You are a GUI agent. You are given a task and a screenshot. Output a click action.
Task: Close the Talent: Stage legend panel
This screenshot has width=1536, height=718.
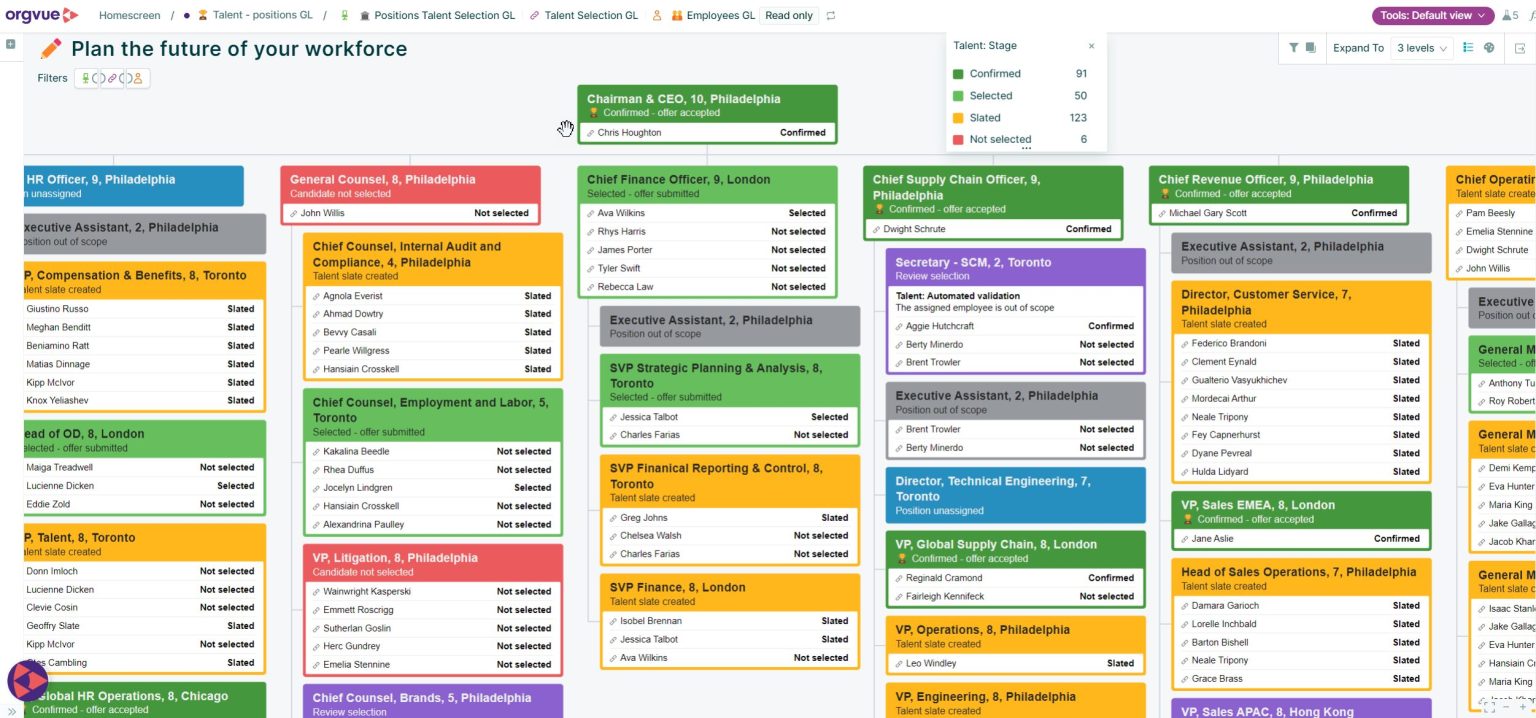pos(1091,46)
